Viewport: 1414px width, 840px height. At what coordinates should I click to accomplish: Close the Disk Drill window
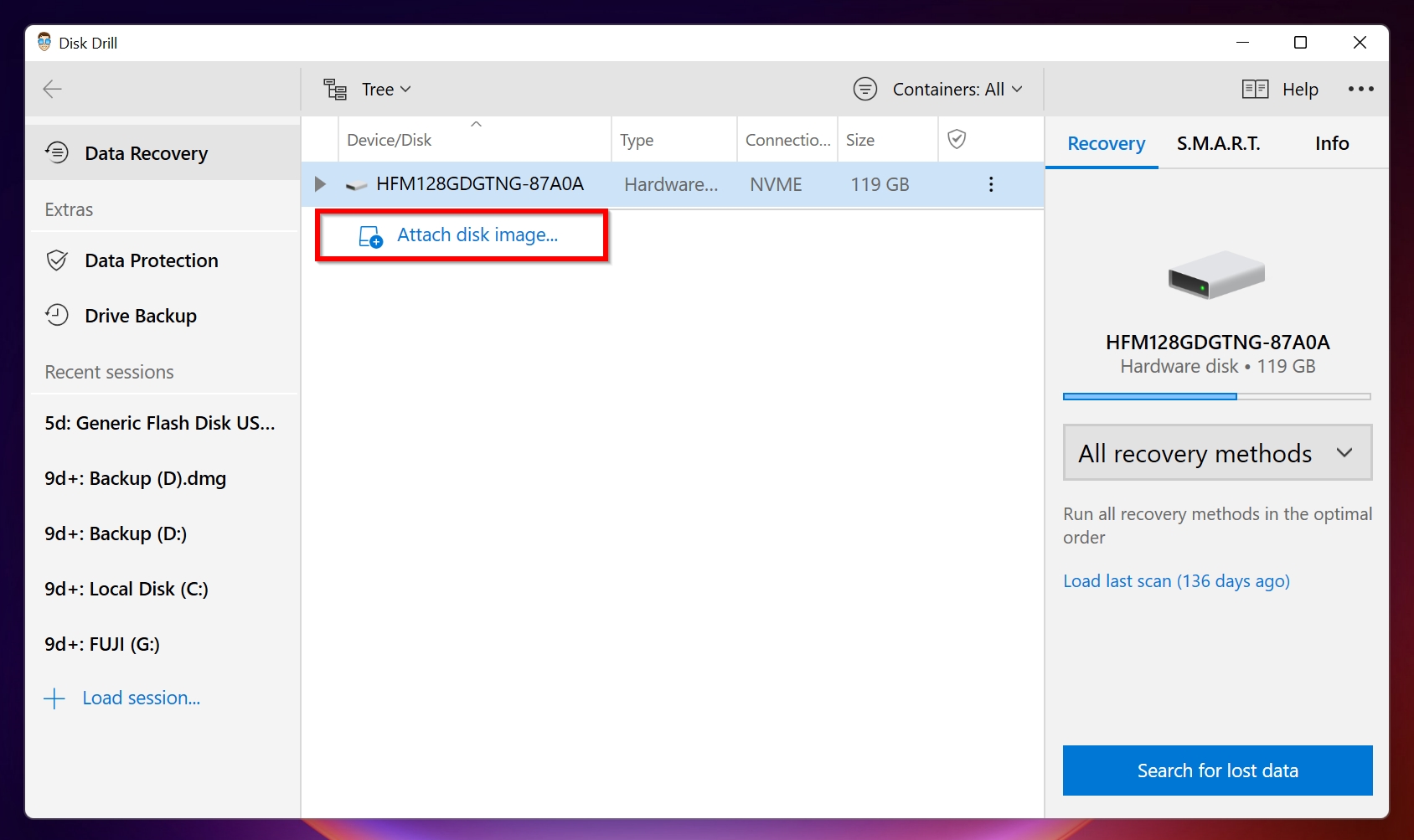pos(1360,43)
